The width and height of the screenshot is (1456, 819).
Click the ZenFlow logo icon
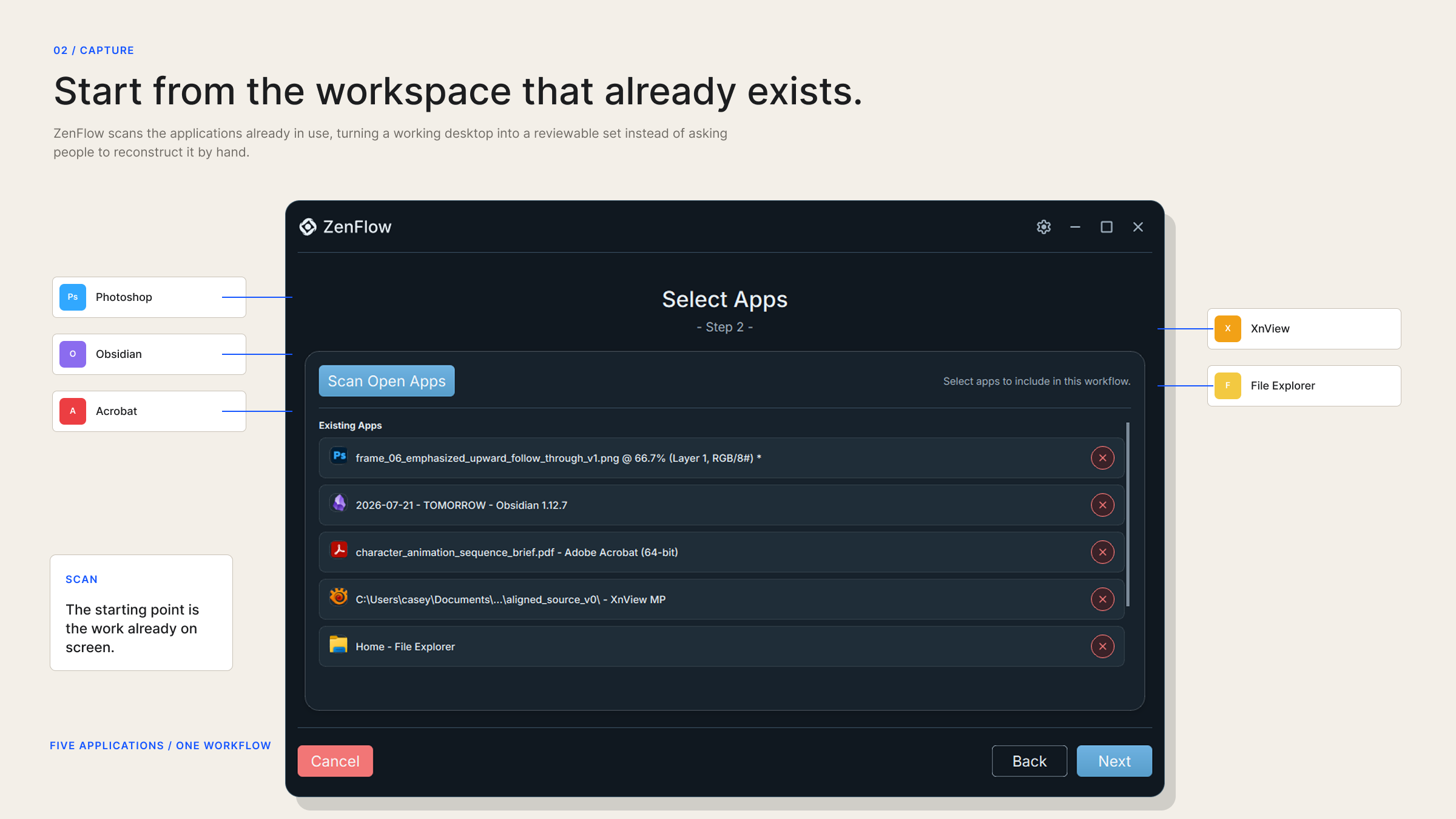pyautogui.click(x=308, y=227)
